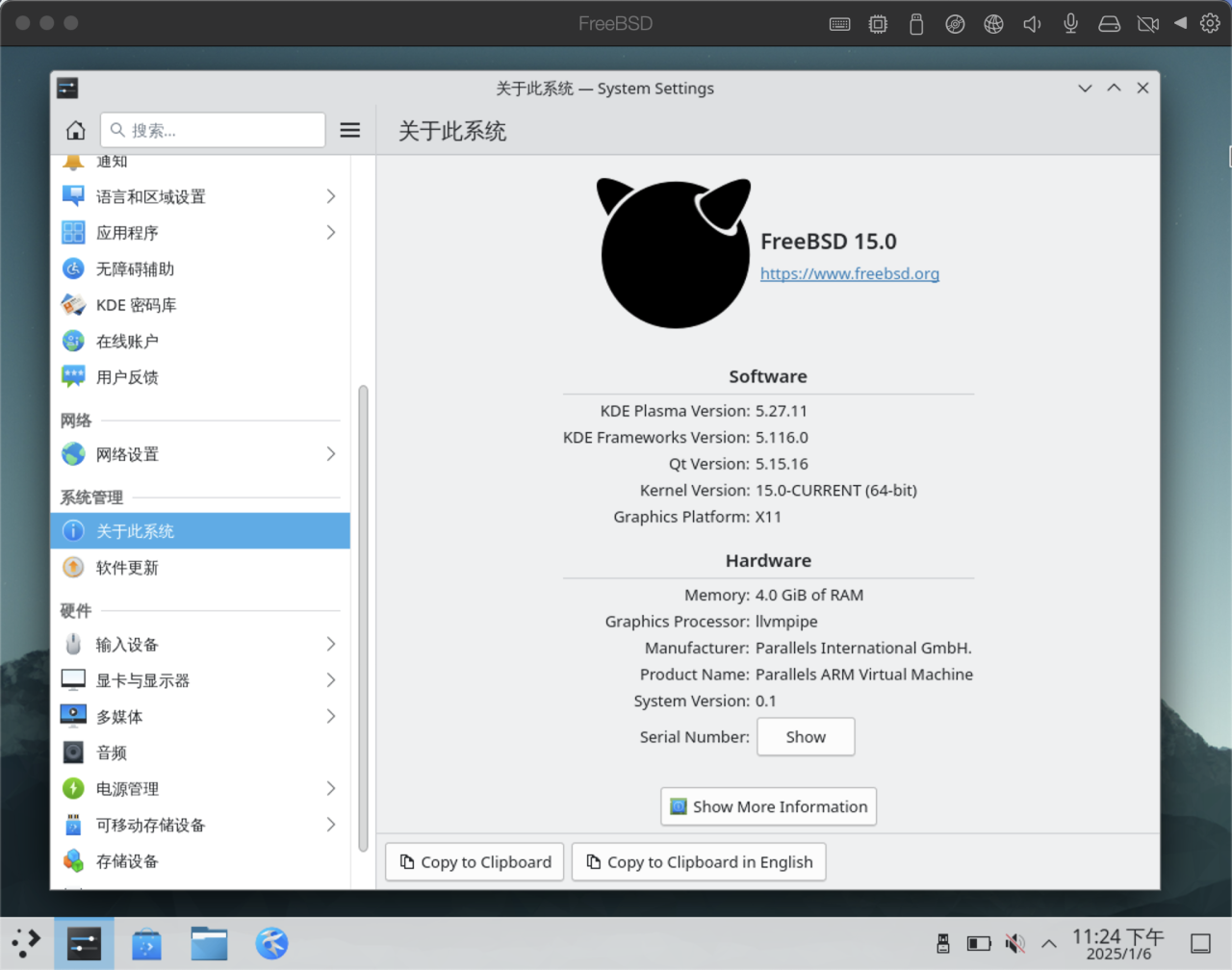Click Memory value 4.0 GiB of RAM
Viewport: 1232px width, 970px height.
pyautogui.click(x=809, y=595)
